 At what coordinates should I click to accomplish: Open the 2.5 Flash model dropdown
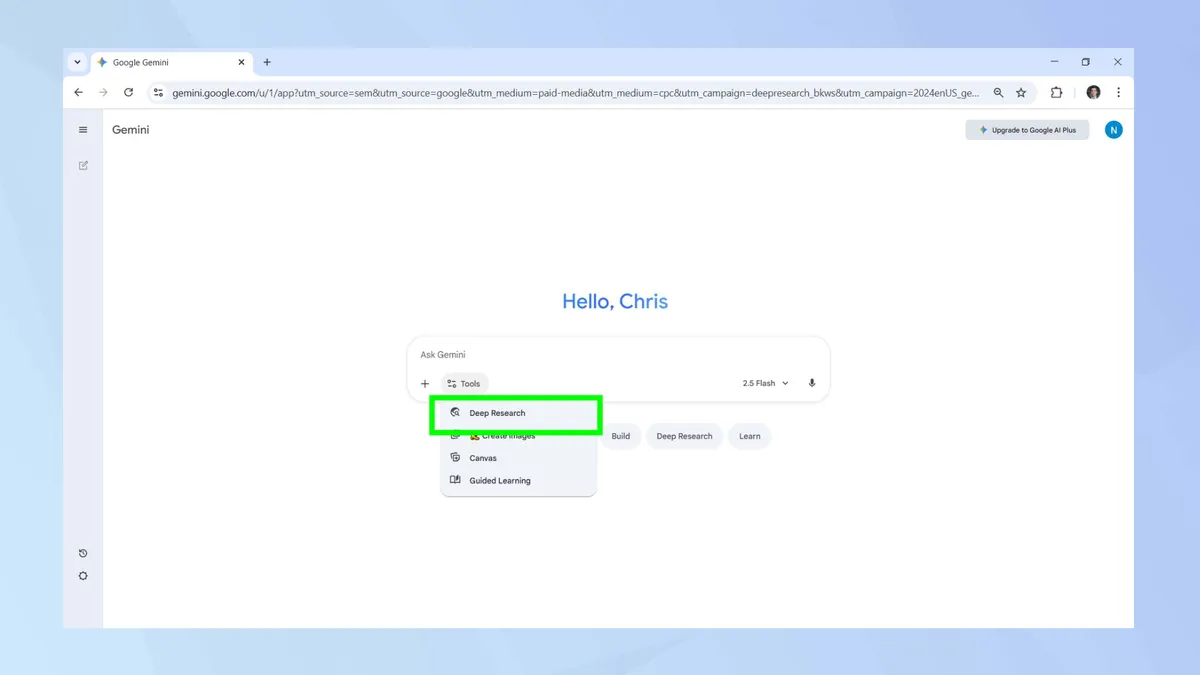coord(765,383)
